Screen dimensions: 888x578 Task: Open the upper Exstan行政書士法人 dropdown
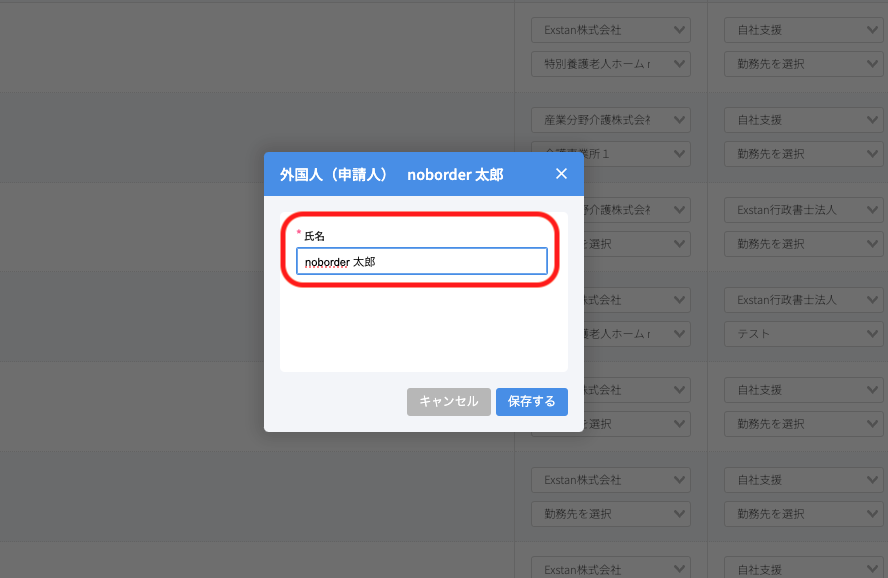pos(803,210)
